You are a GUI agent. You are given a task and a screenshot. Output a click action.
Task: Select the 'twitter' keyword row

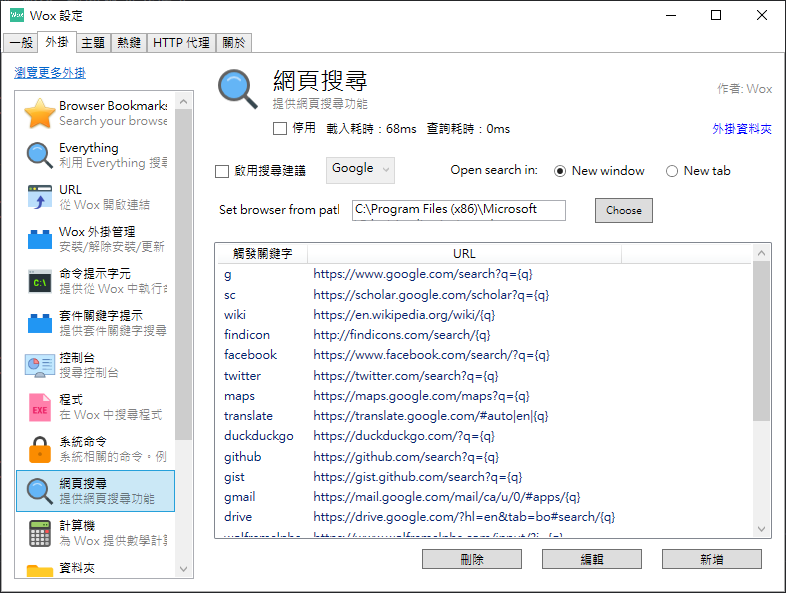click(x=484, y=375)
